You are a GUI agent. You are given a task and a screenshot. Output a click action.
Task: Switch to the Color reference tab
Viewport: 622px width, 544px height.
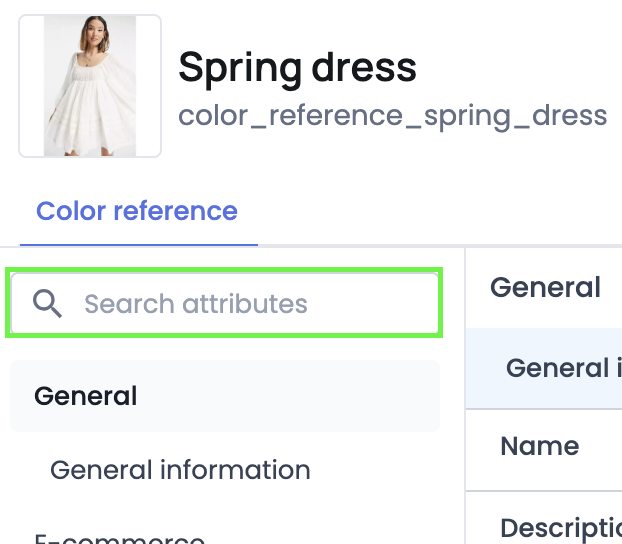137,211
